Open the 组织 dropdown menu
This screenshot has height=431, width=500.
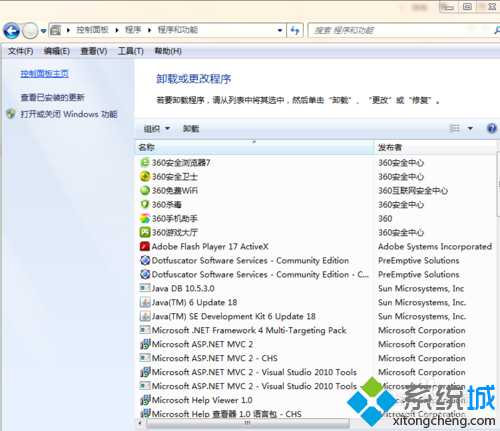coord(157,129)
